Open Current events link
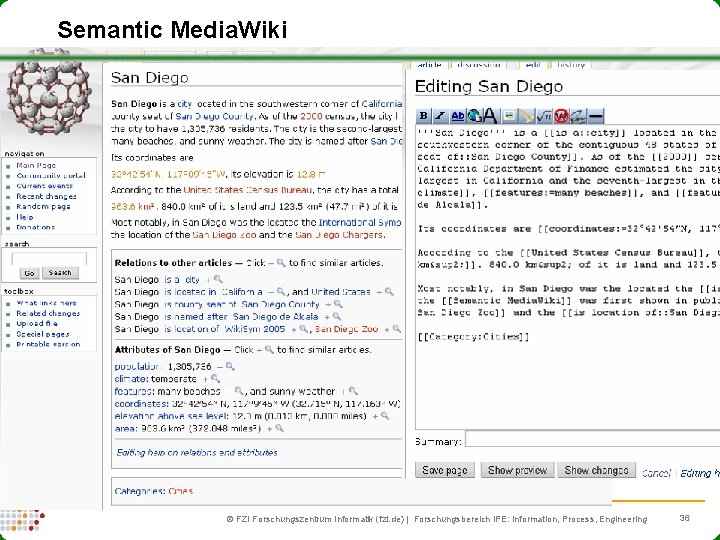Screen dimensions: 720x540 [45, 186]
